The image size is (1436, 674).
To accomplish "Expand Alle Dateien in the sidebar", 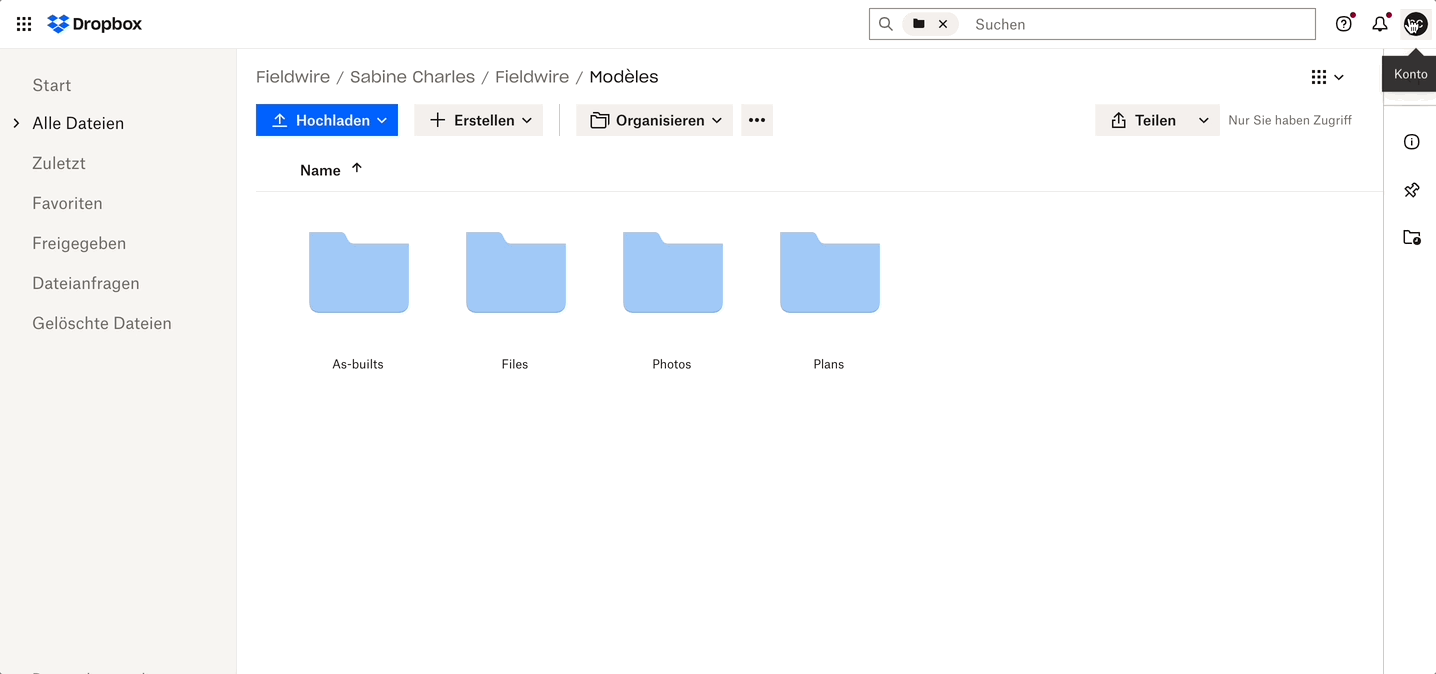I will click(x=15, y=122).
